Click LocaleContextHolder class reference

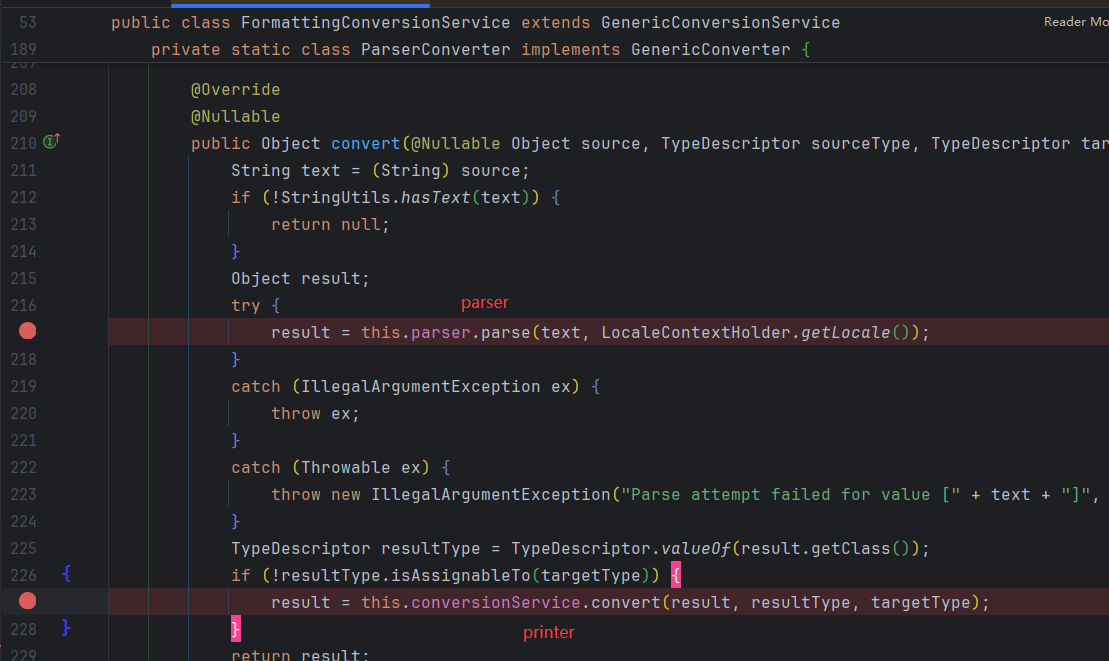[696, 332]
